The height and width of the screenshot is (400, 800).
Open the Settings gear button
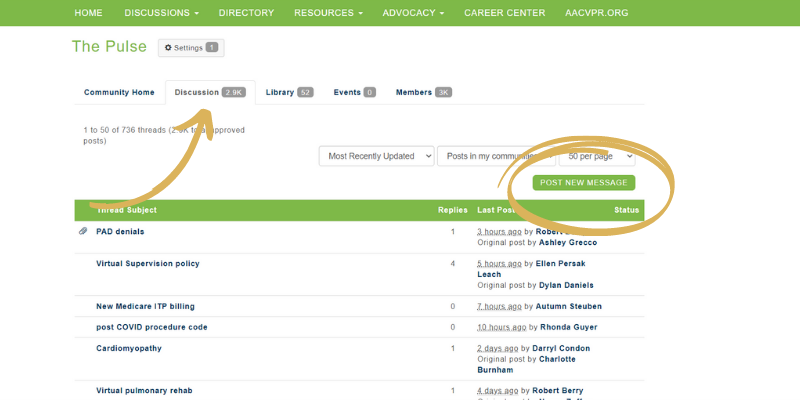pos(190,48)
